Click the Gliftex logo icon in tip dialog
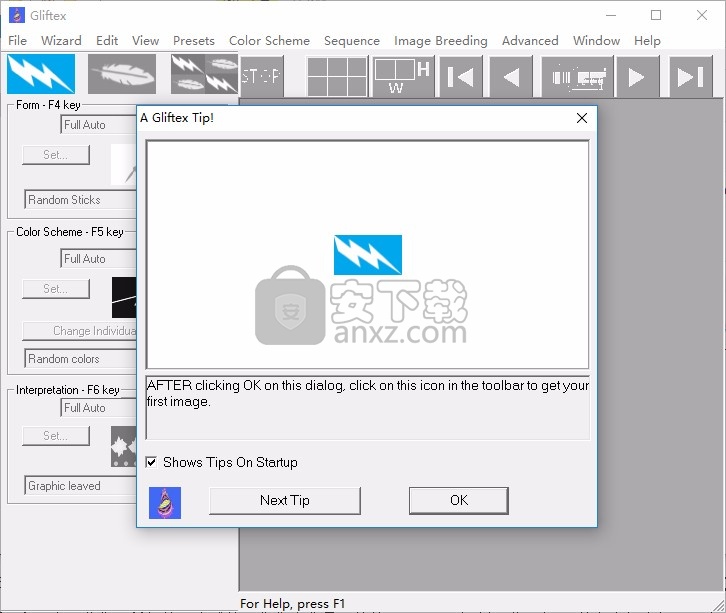Image resolution: width=726 pixels, height=613 pixels. point(165,503)
